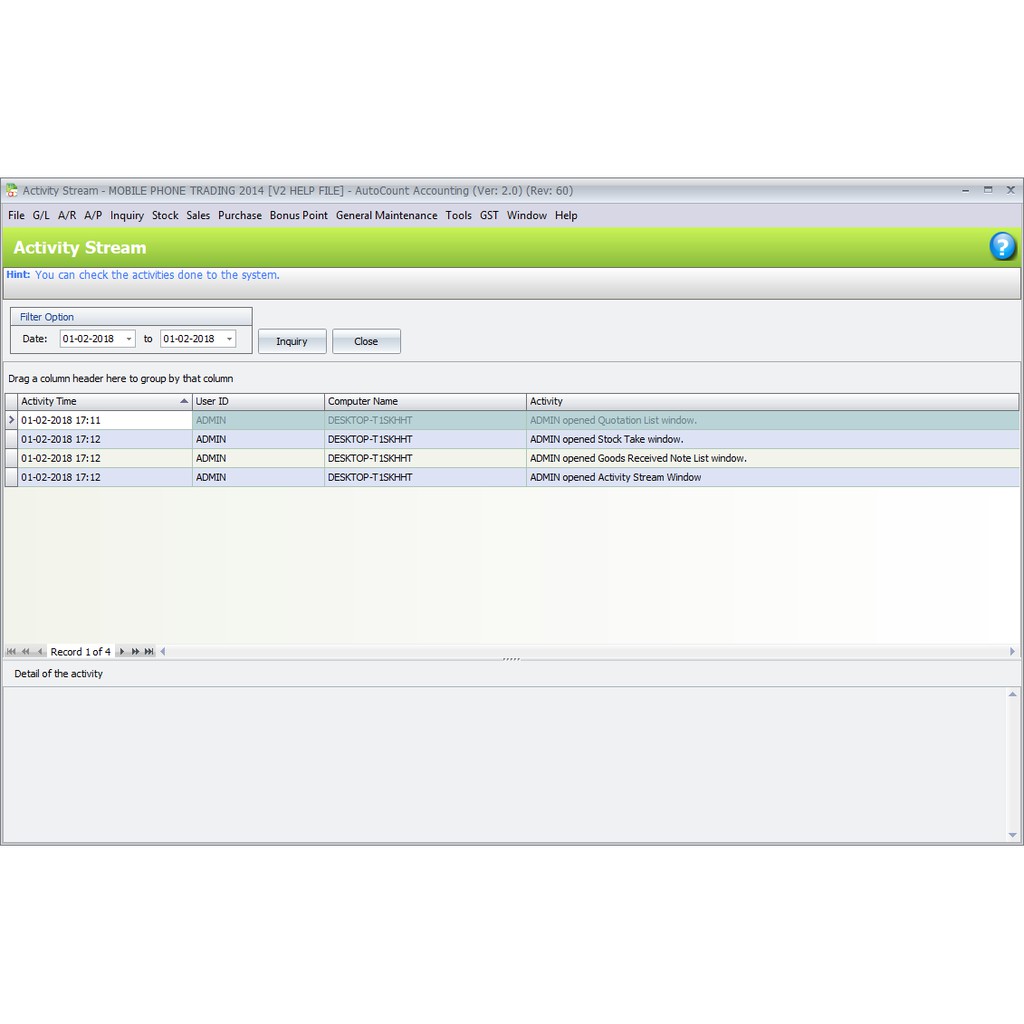The height and width of the screenshot is (1024, 1024).
Task: Go to next record in navigator
Action: [x=122, y=652]
